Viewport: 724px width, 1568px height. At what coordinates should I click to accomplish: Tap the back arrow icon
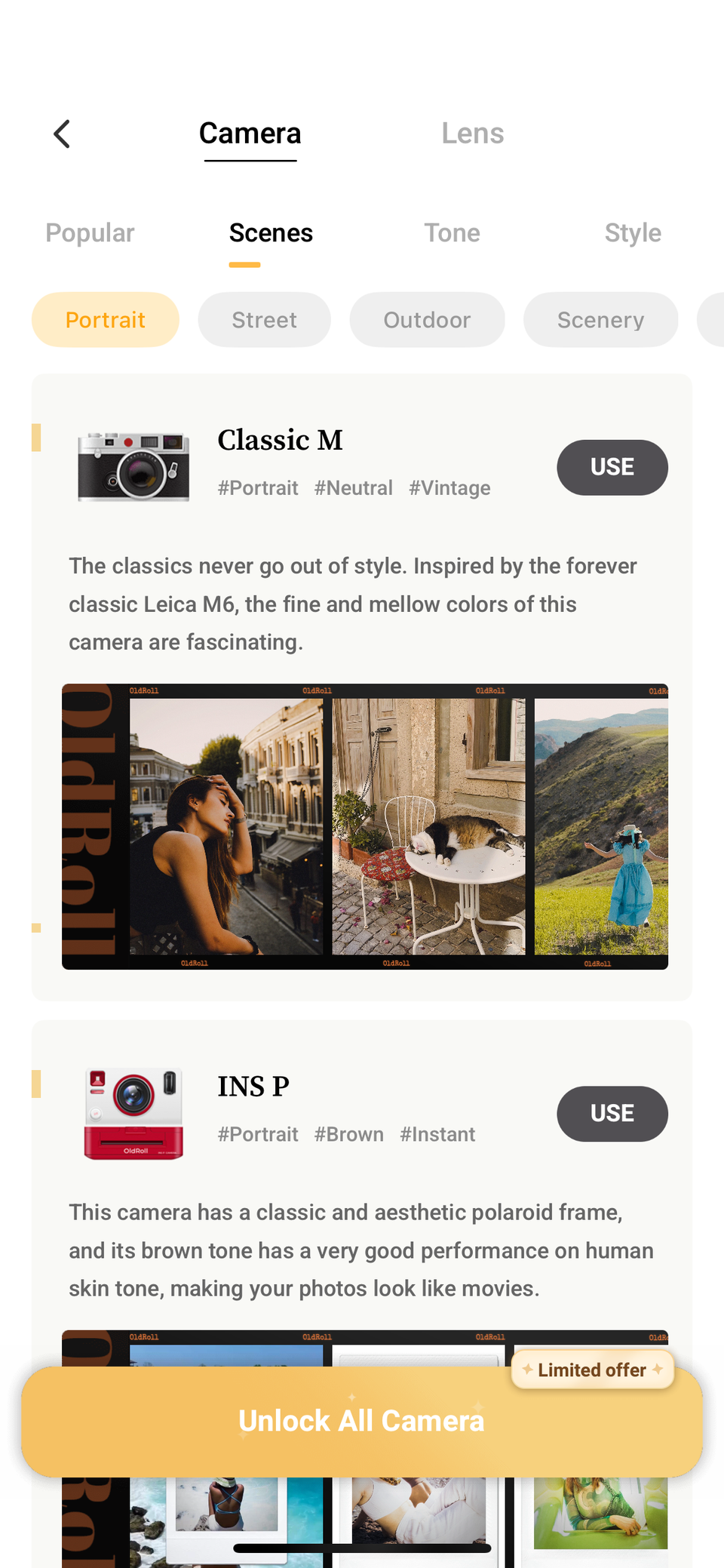[x=62, y=134]
